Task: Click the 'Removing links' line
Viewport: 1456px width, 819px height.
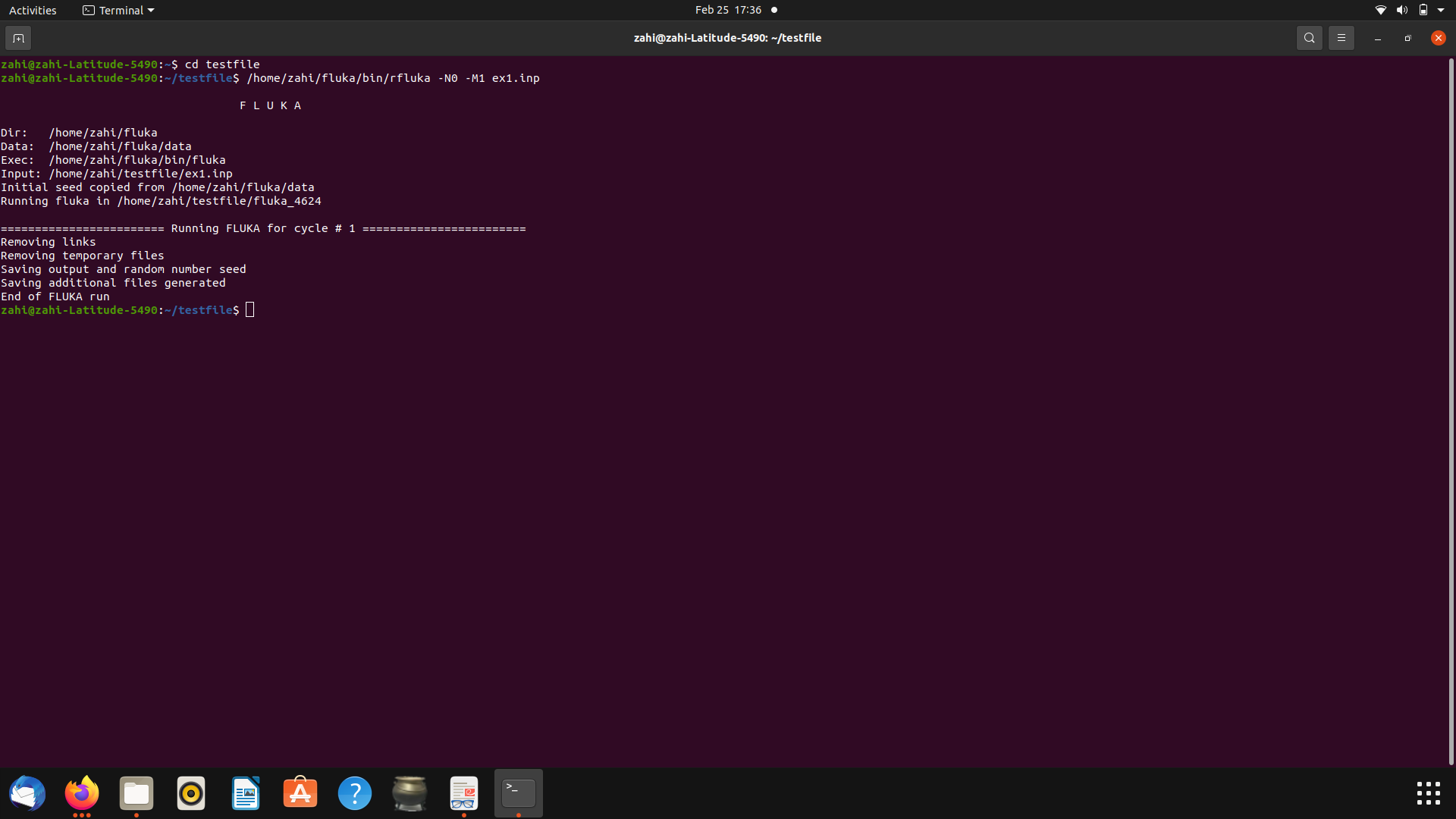Action: coord(49,242)
